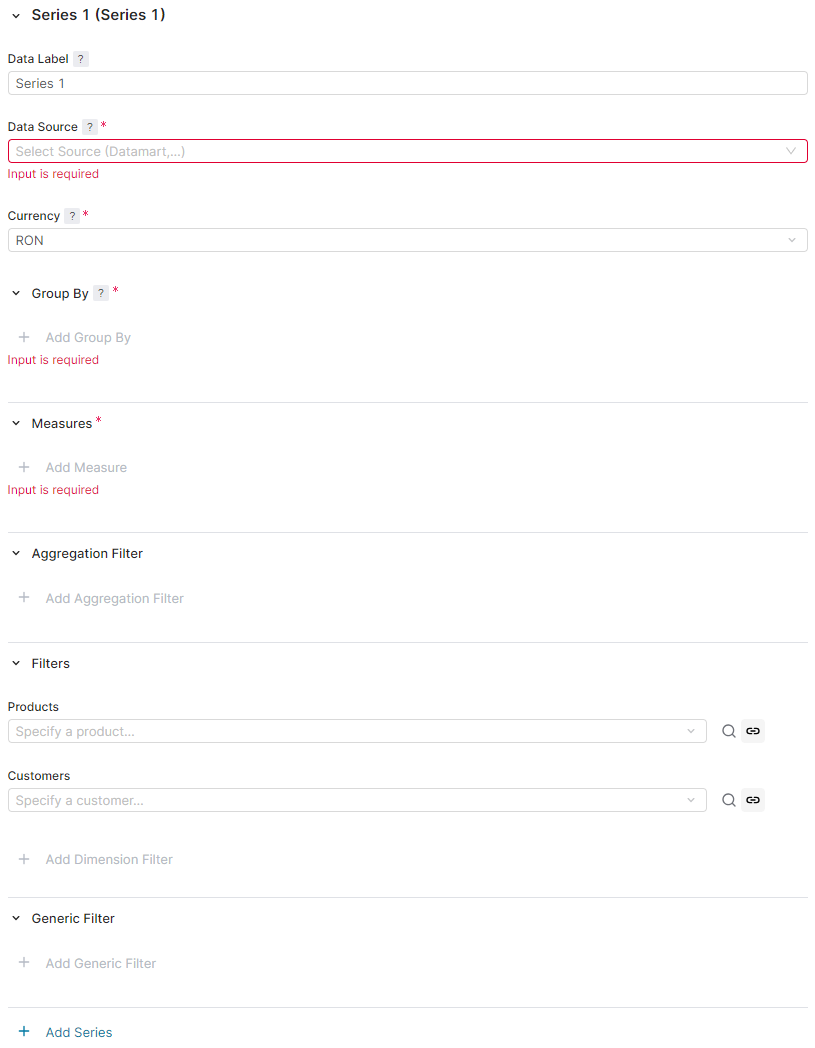Collapse the Aggregation Filter section
The height and width of the screenshot is (1048, 815).
[x=16, y=554]
